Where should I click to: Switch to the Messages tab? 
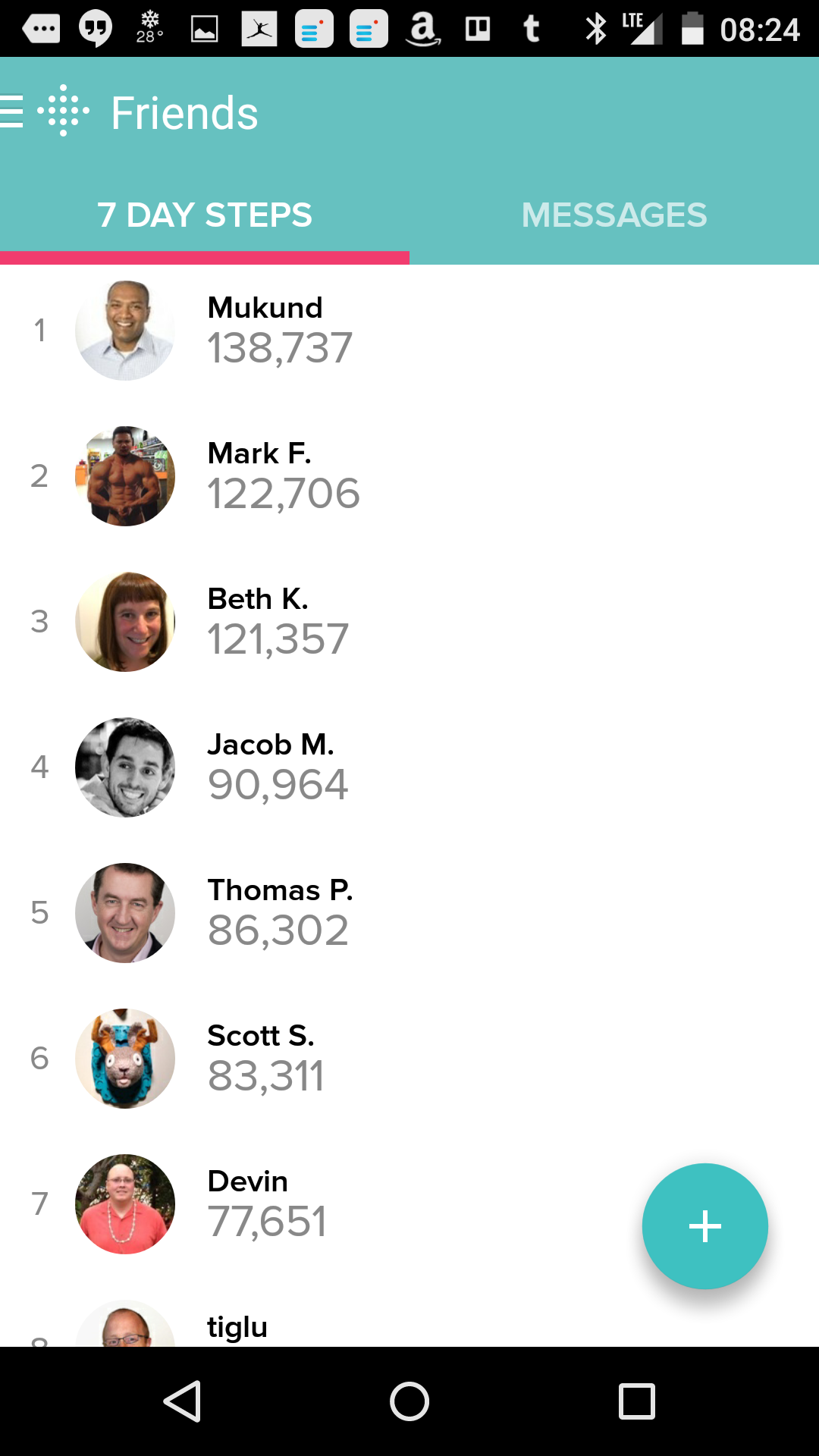pyautogui.click(x=613, y=215)
